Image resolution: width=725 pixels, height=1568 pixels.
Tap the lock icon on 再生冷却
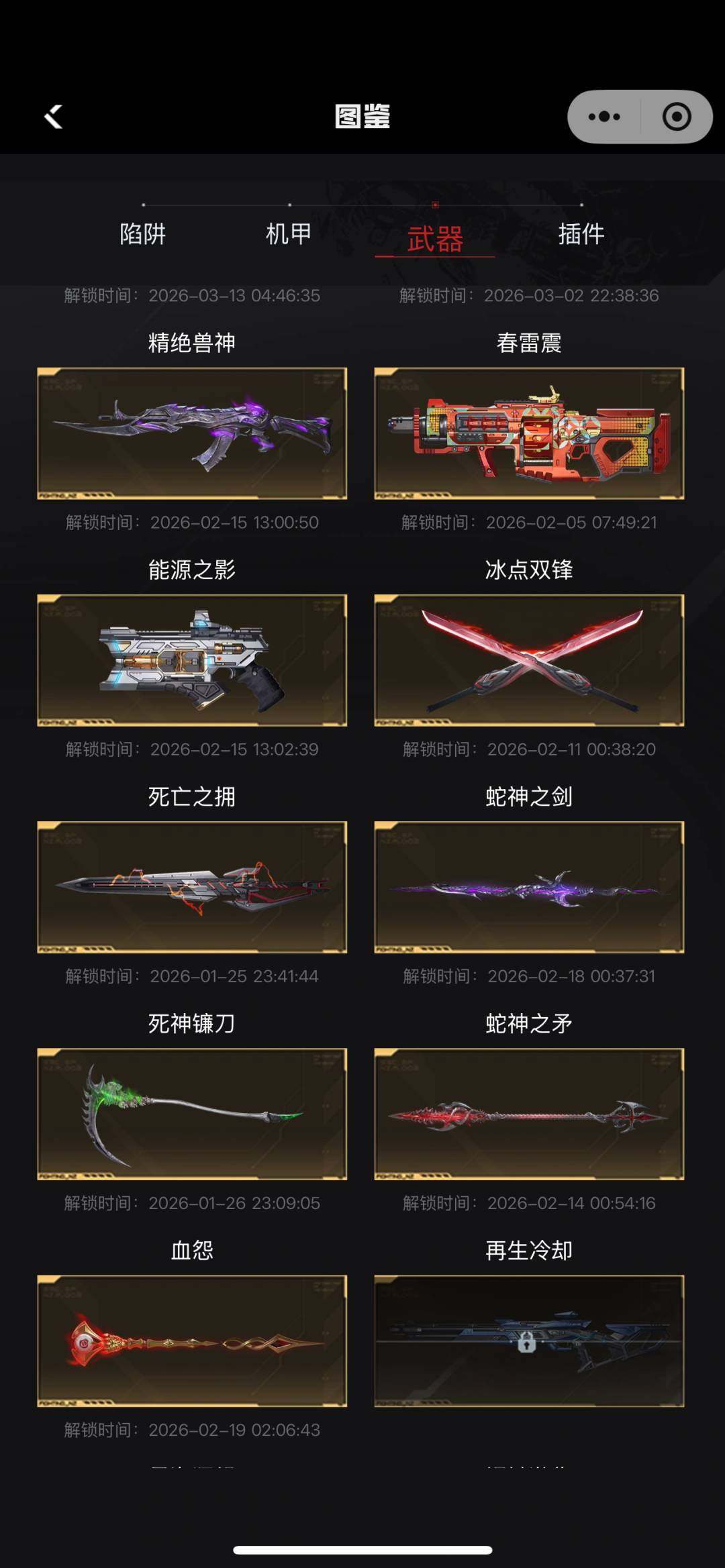click(x=527, y=1342)
